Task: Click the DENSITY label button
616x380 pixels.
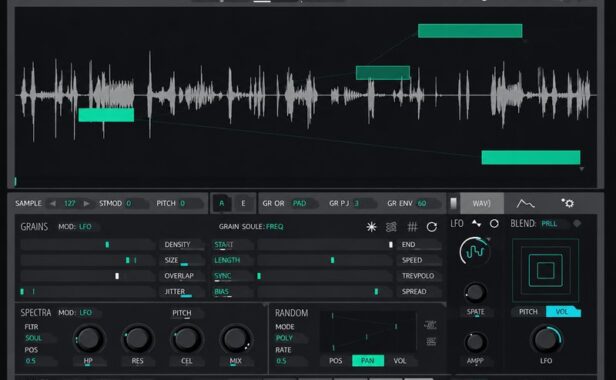Action: (x=182, y=244)
